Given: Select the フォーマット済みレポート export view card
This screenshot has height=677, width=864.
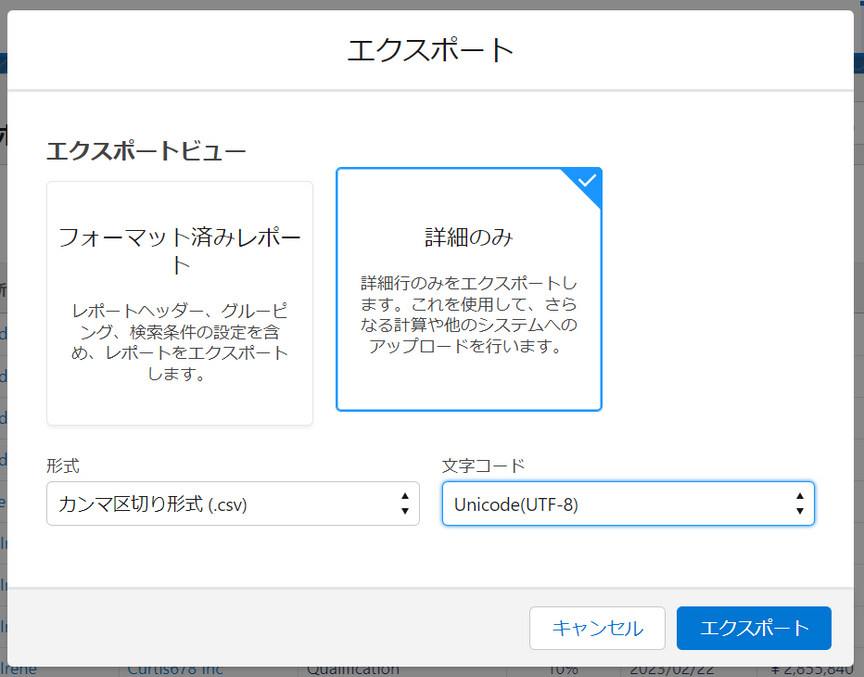Looking at the screenshot, I should (x=180, y=303).
